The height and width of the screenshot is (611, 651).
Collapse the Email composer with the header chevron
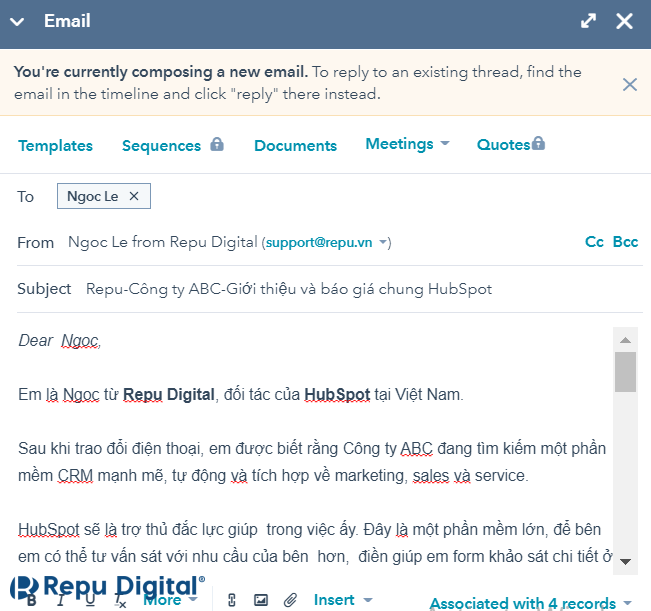[x=17, y=22]
